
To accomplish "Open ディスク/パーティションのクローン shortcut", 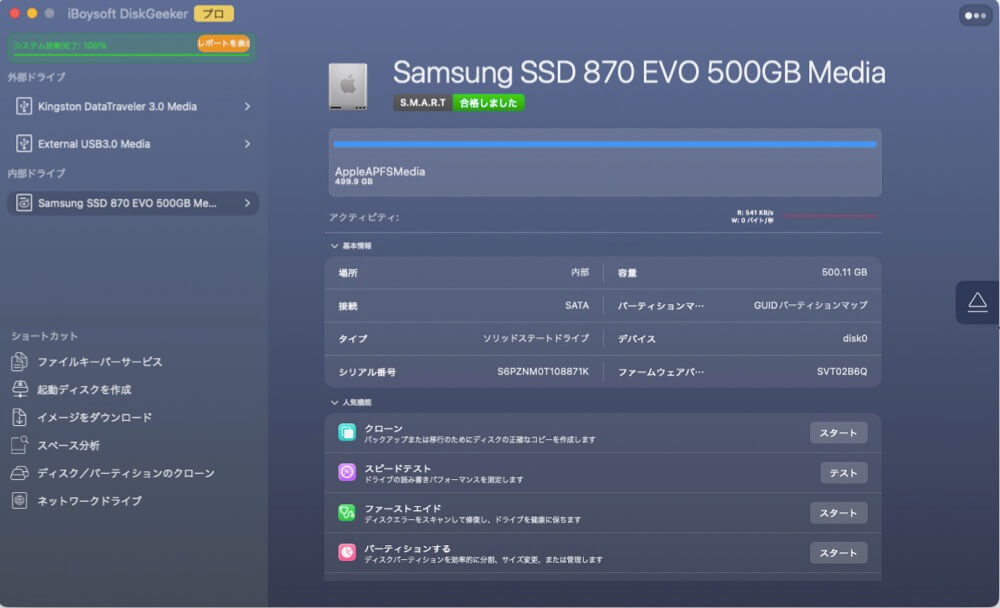I will pos(126,473).
